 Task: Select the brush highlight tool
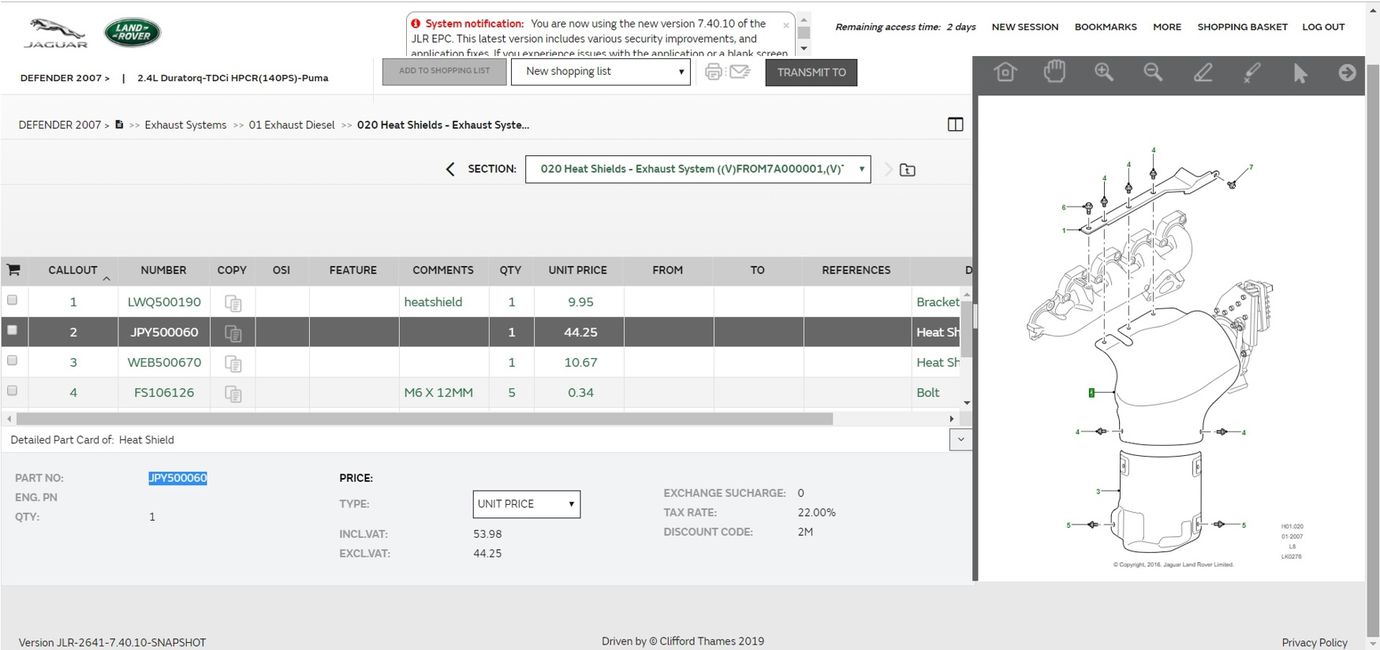tap(1251, 72)
